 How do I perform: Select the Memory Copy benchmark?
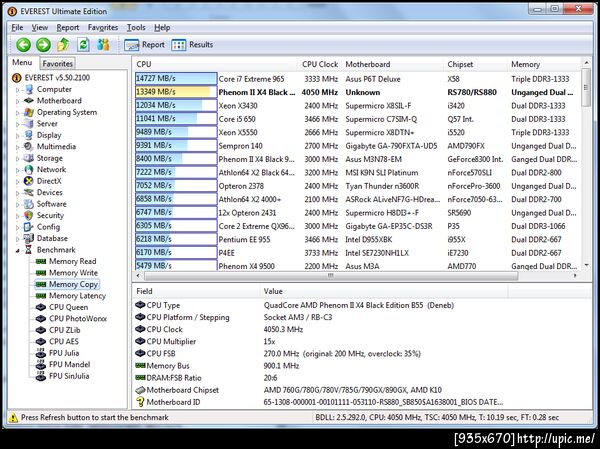tap(73, 284)
